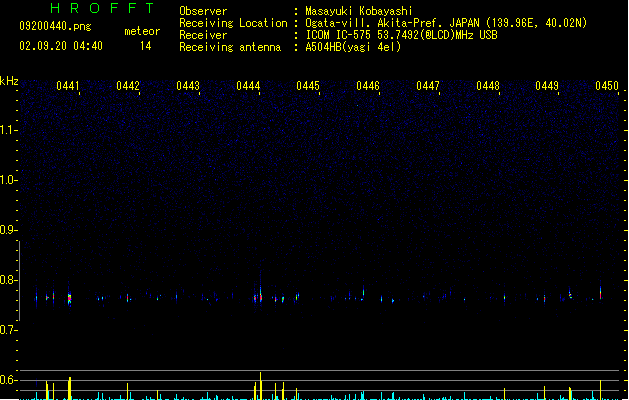
Task: Click the 0447 time marker
Action: click(x=428, y=86)
